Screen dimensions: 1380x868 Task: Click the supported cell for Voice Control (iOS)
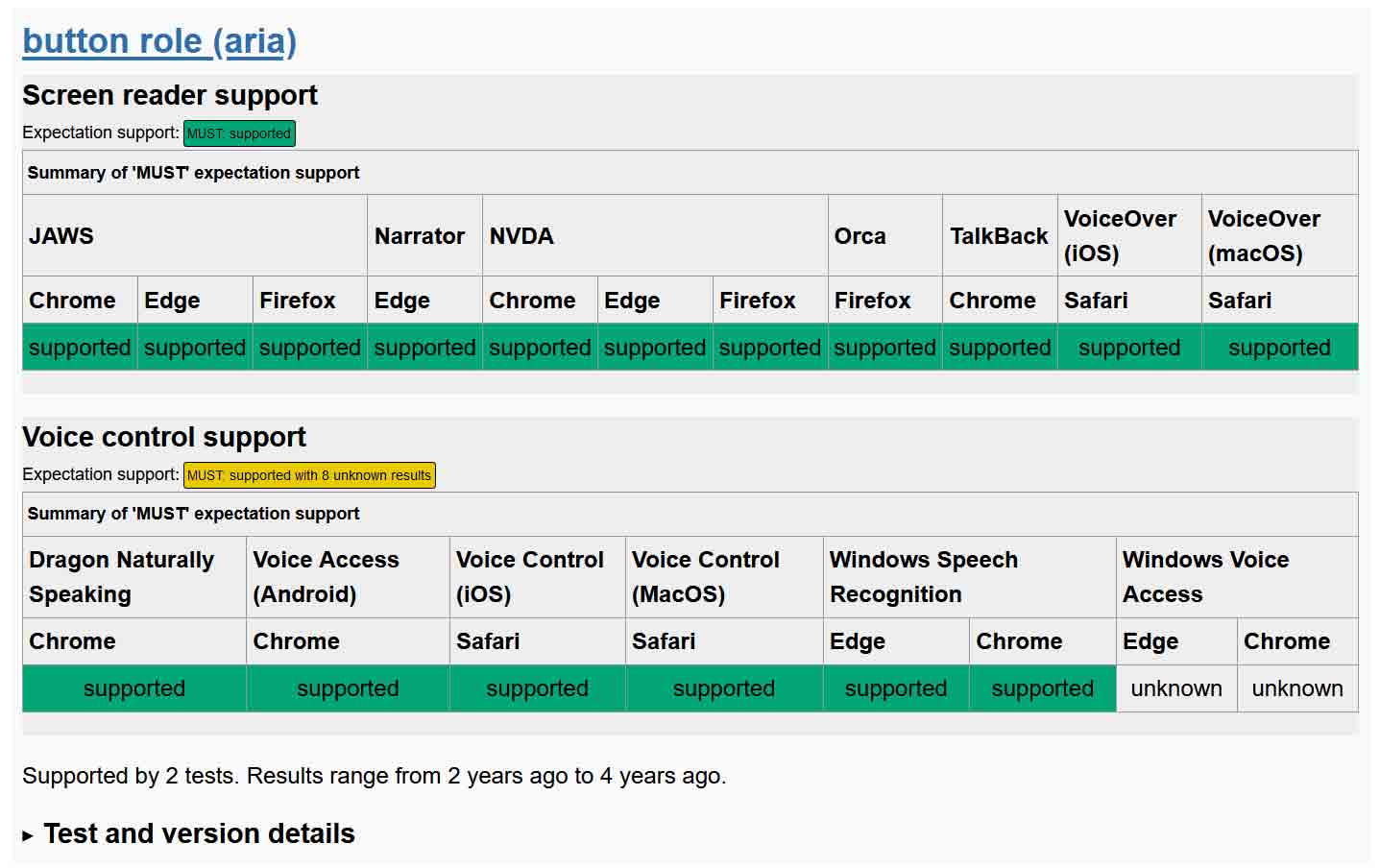[538, 688]
